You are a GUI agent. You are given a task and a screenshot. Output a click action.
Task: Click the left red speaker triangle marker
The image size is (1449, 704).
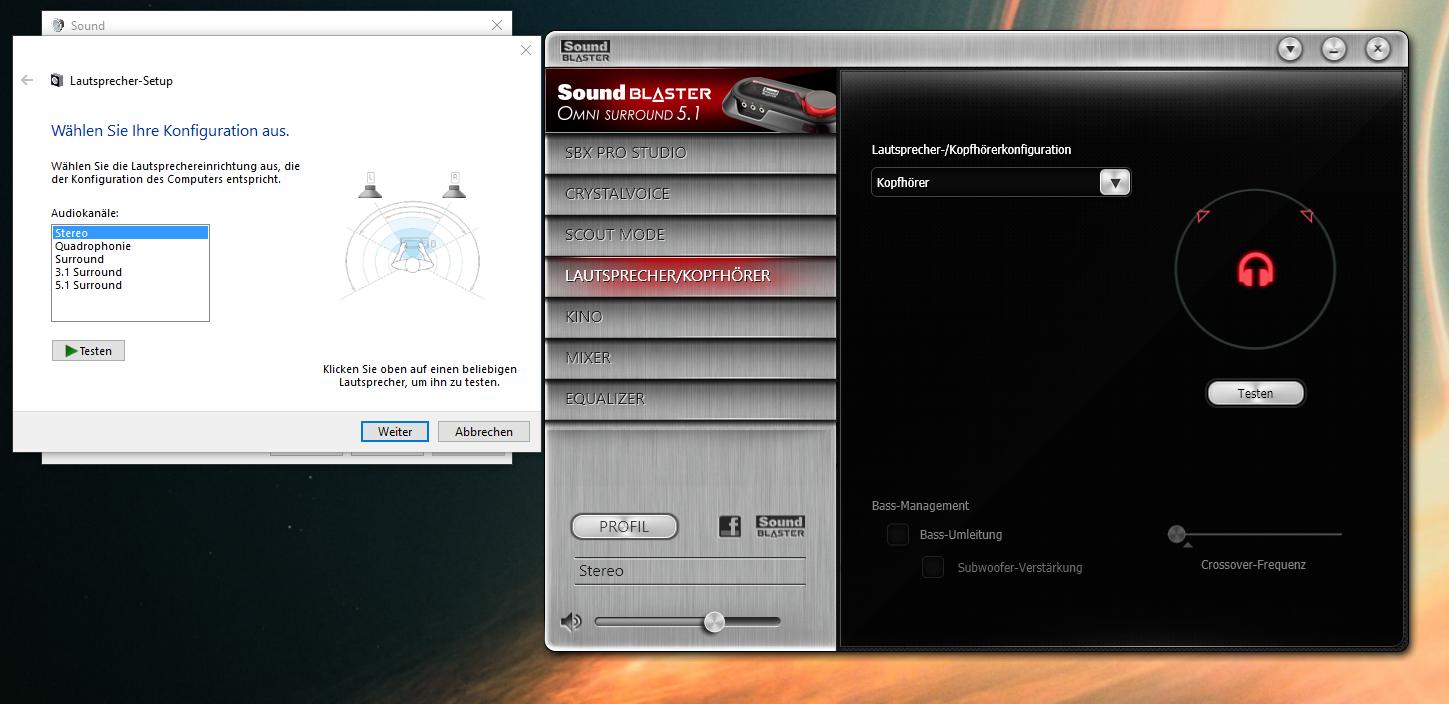(1203, 216)
